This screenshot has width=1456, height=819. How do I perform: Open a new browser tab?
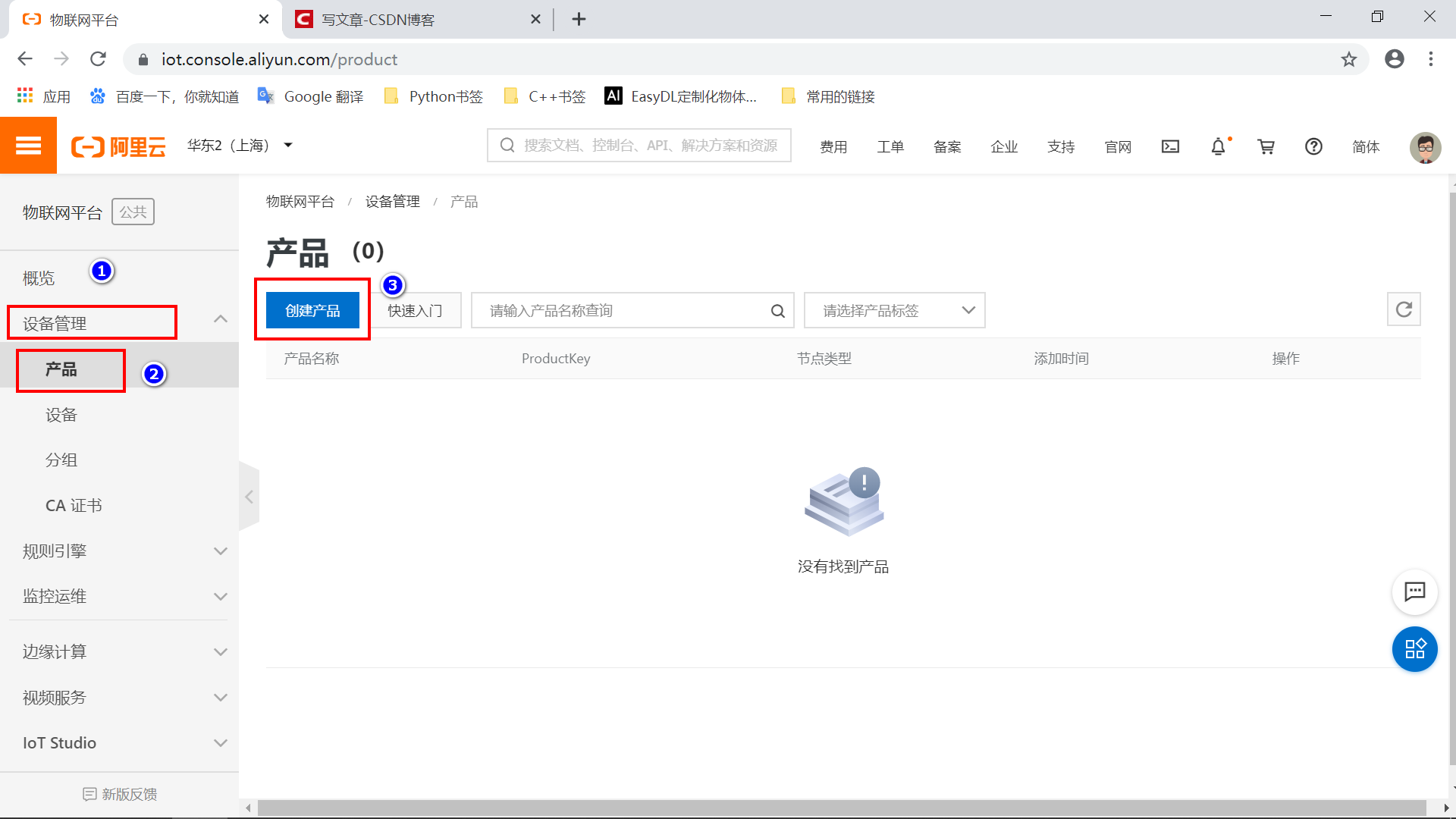click(579, 20)
